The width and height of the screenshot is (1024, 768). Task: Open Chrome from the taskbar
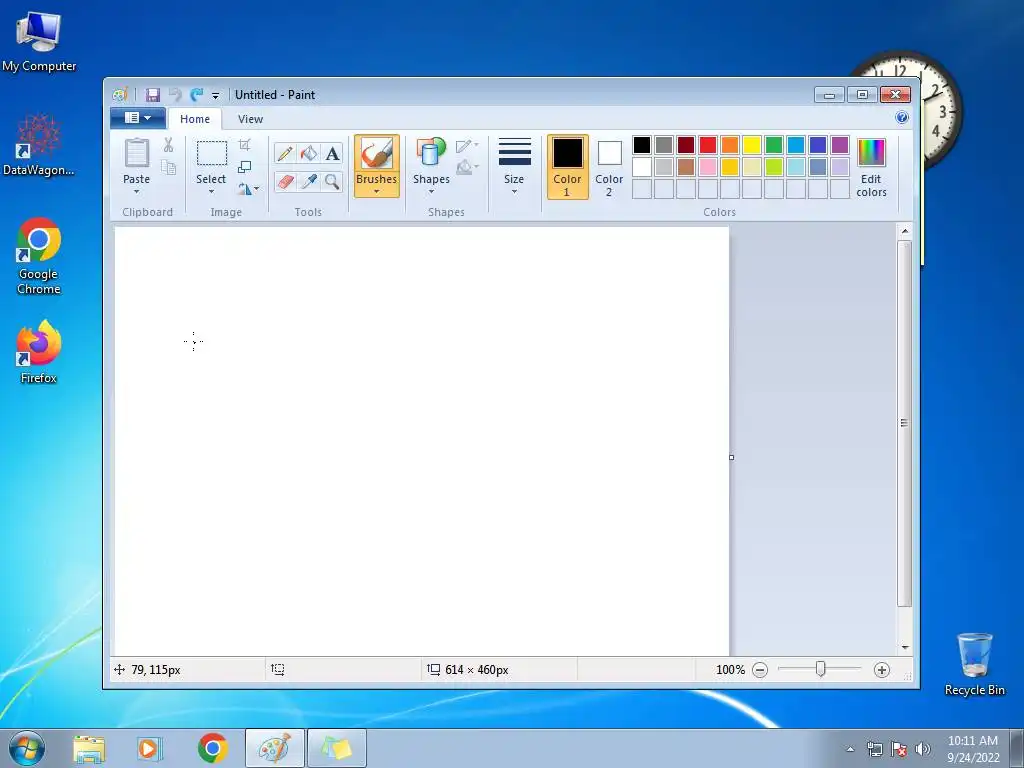click(212, 749)
